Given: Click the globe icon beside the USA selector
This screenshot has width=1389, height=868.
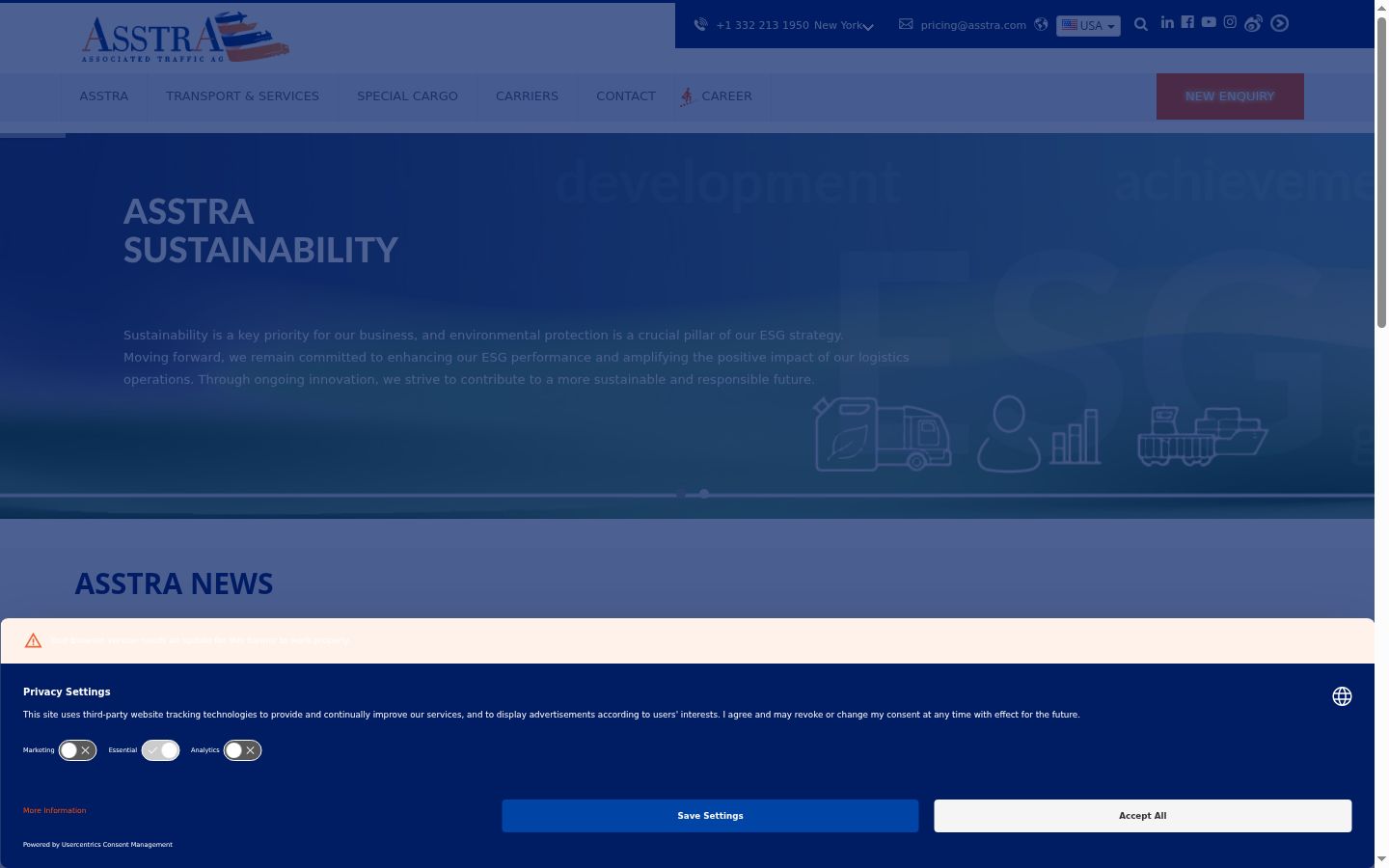Looking at the screenshot, I should coord(1041,25).
